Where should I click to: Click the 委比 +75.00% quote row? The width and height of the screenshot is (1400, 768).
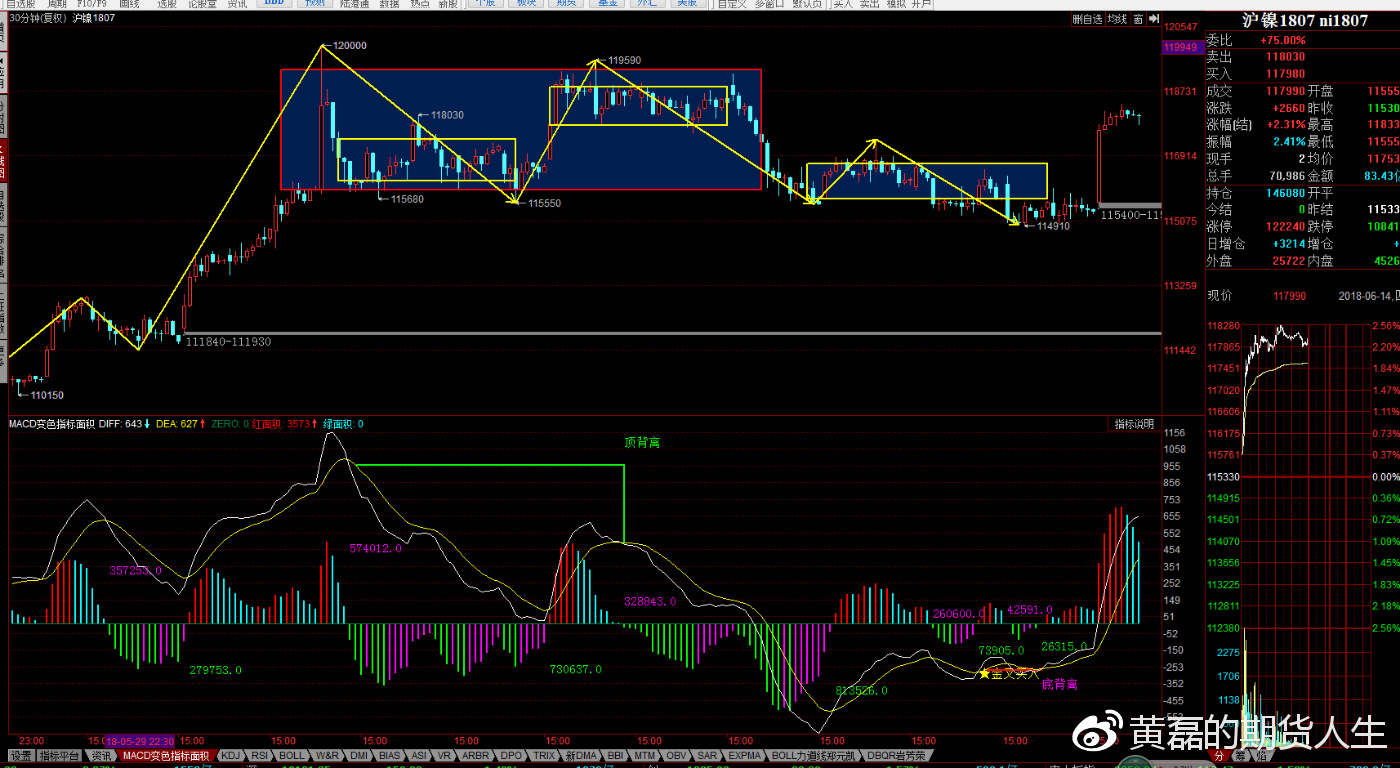tap(1302, 40)
